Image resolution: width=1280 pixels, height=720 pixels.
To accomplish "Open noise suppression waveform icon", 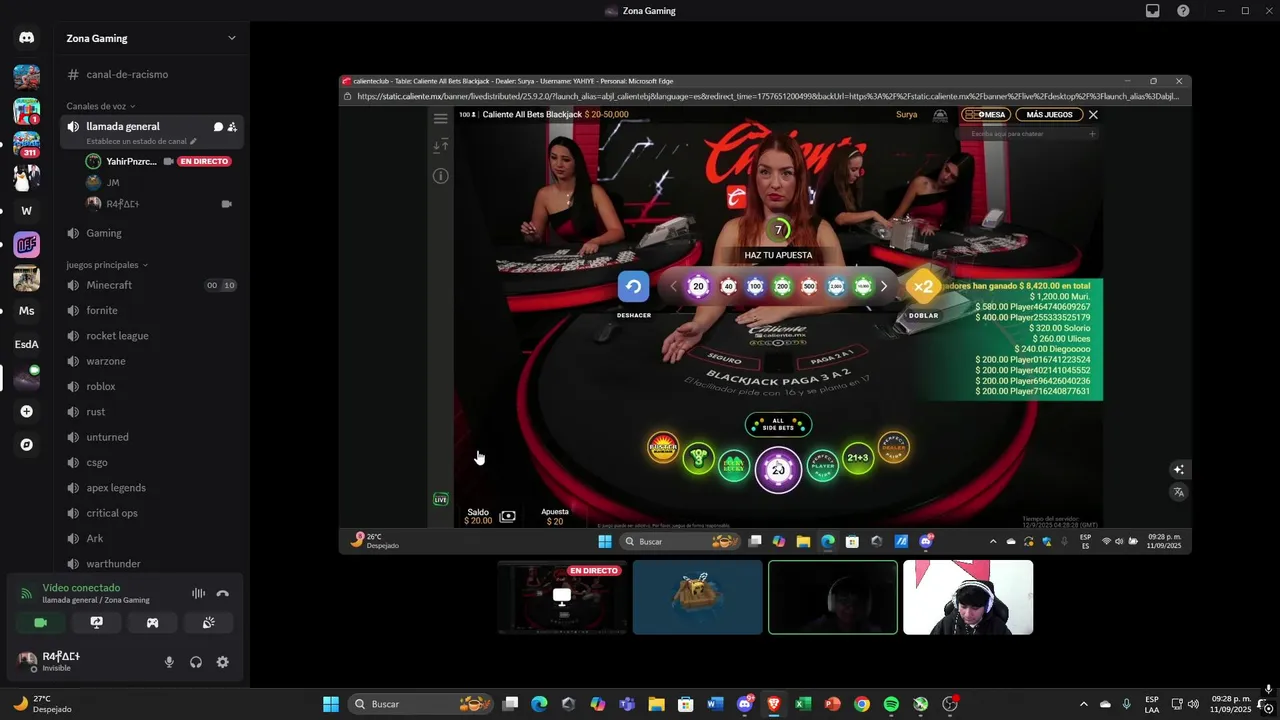I will click(x=198, y=594).
